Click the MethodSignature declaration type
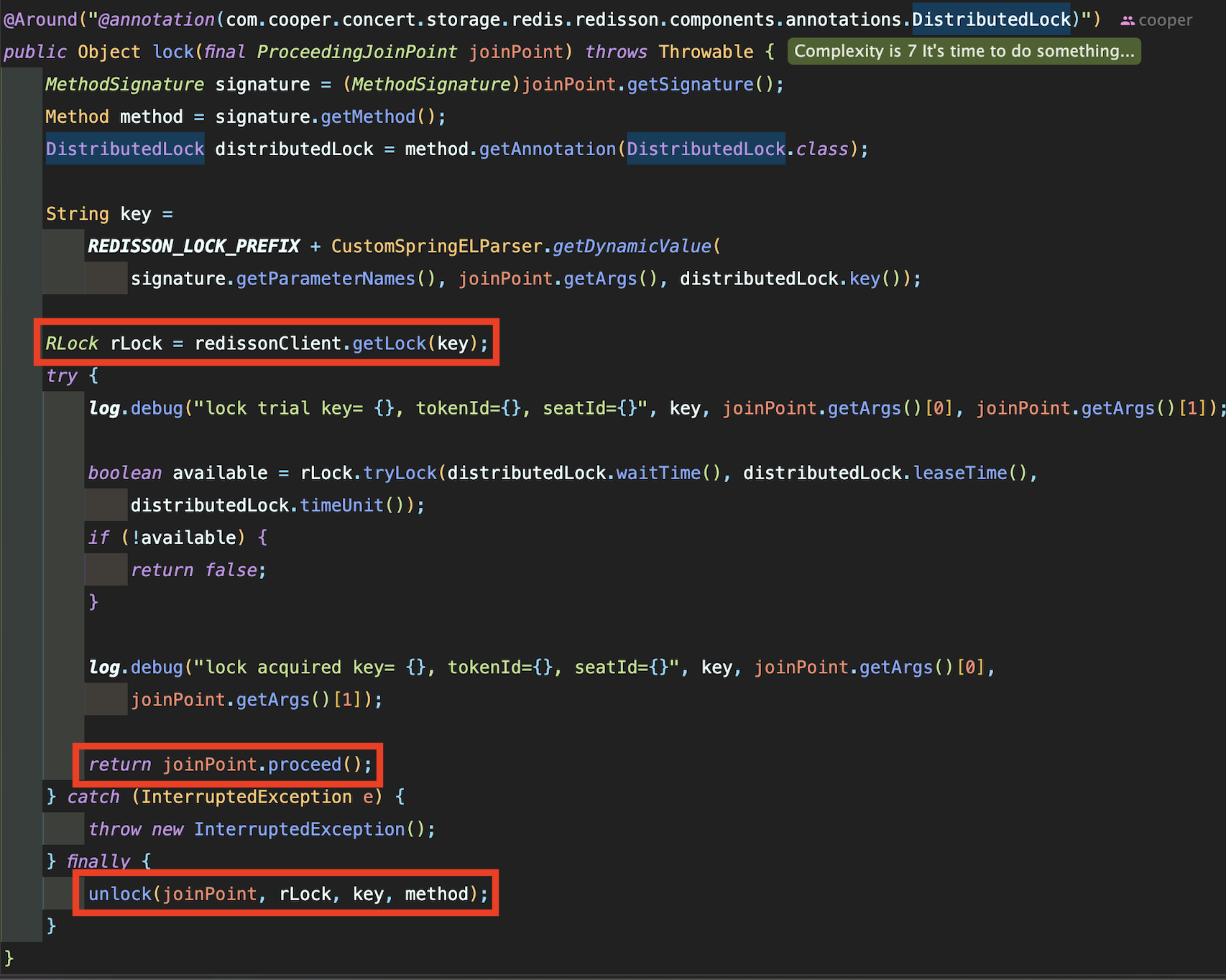The width and height of the screenshot is (1226, 980). tap(124, 84)
